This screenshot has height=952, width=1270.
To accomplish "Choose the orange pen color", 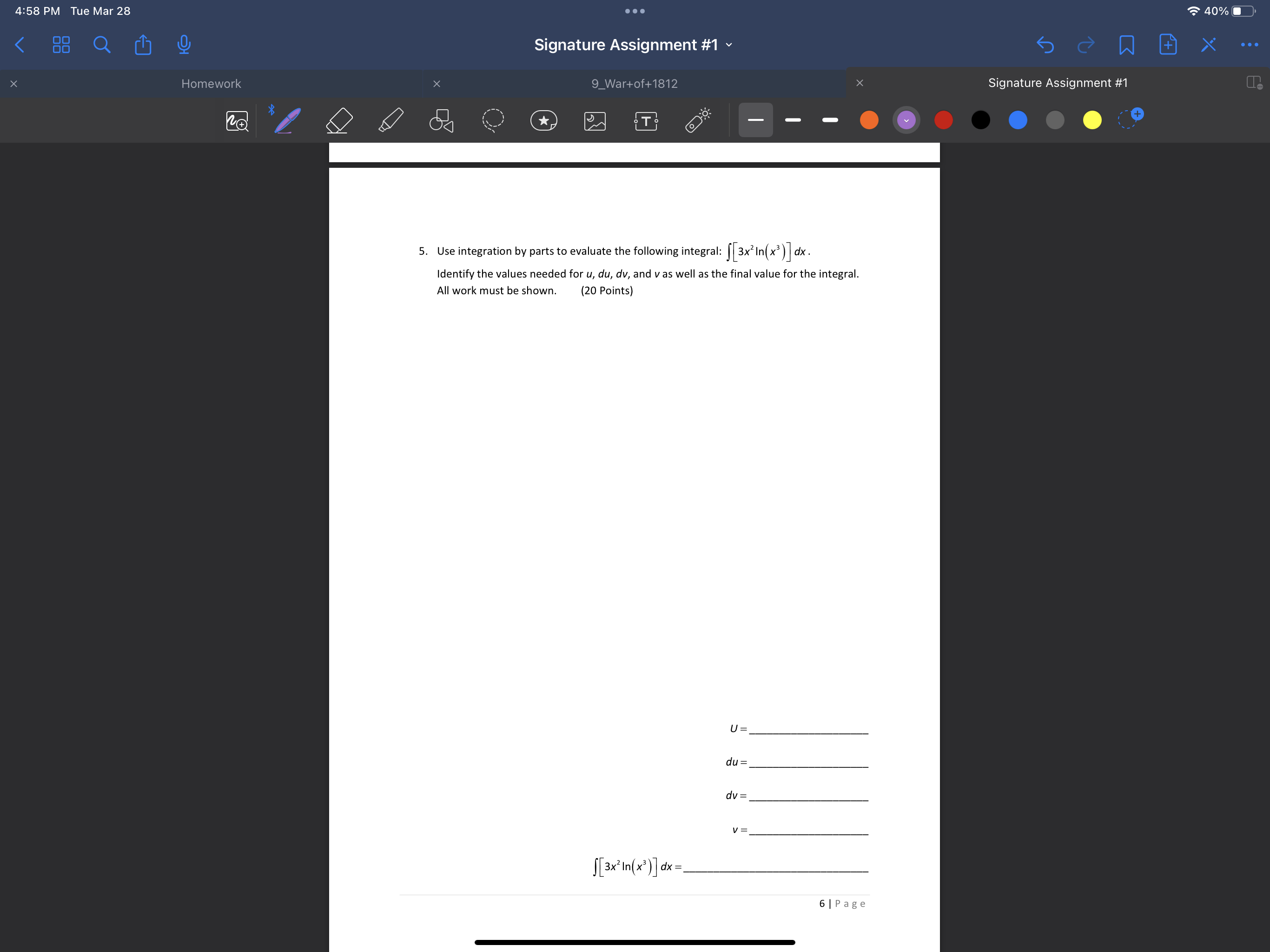I will pos(869,120).
